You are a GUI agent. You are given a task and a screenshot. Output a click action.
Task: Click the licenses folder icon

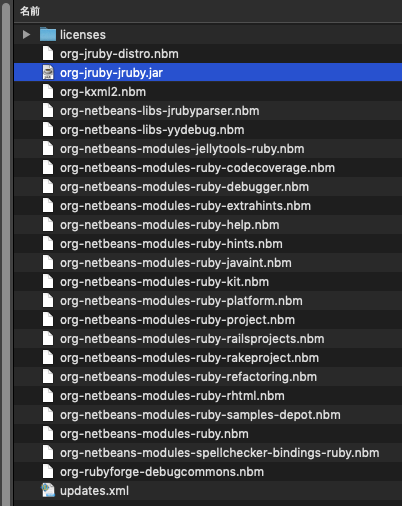coord(48,34)
